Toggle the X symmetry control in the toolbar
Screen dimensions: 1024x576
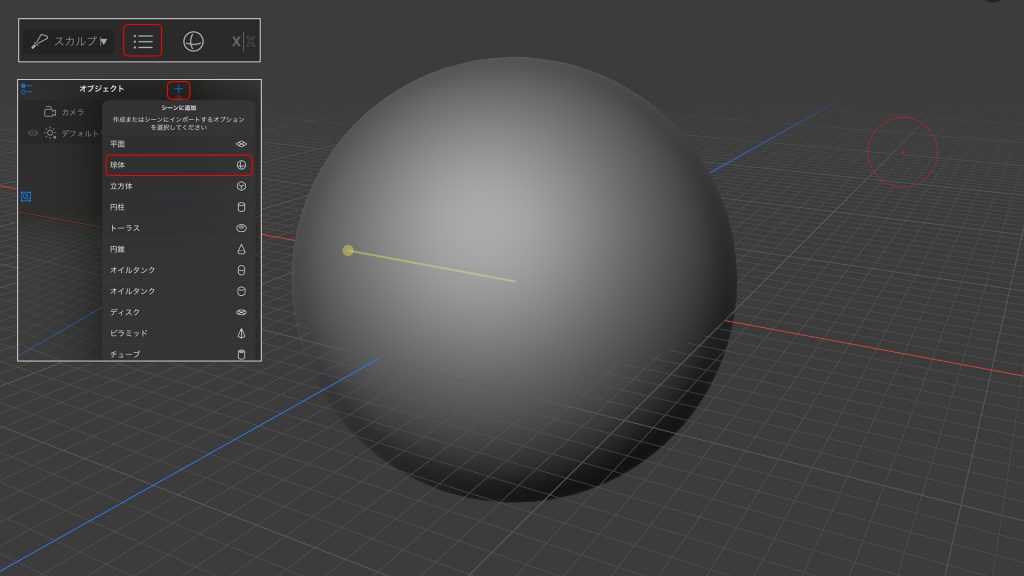[235, 40]
